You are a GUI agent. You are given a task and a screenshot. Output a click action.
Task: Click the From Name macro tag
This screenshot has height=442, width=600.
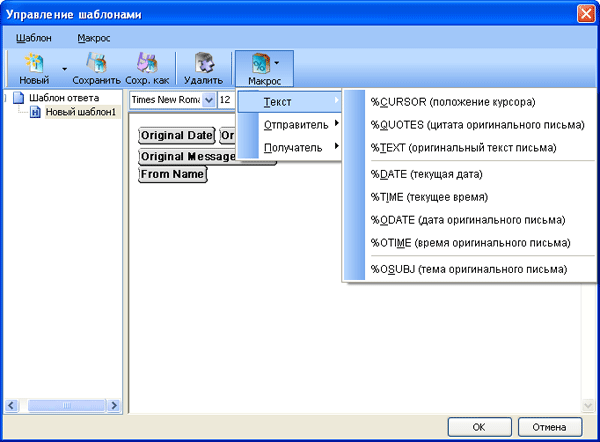(x=173, y=174)
